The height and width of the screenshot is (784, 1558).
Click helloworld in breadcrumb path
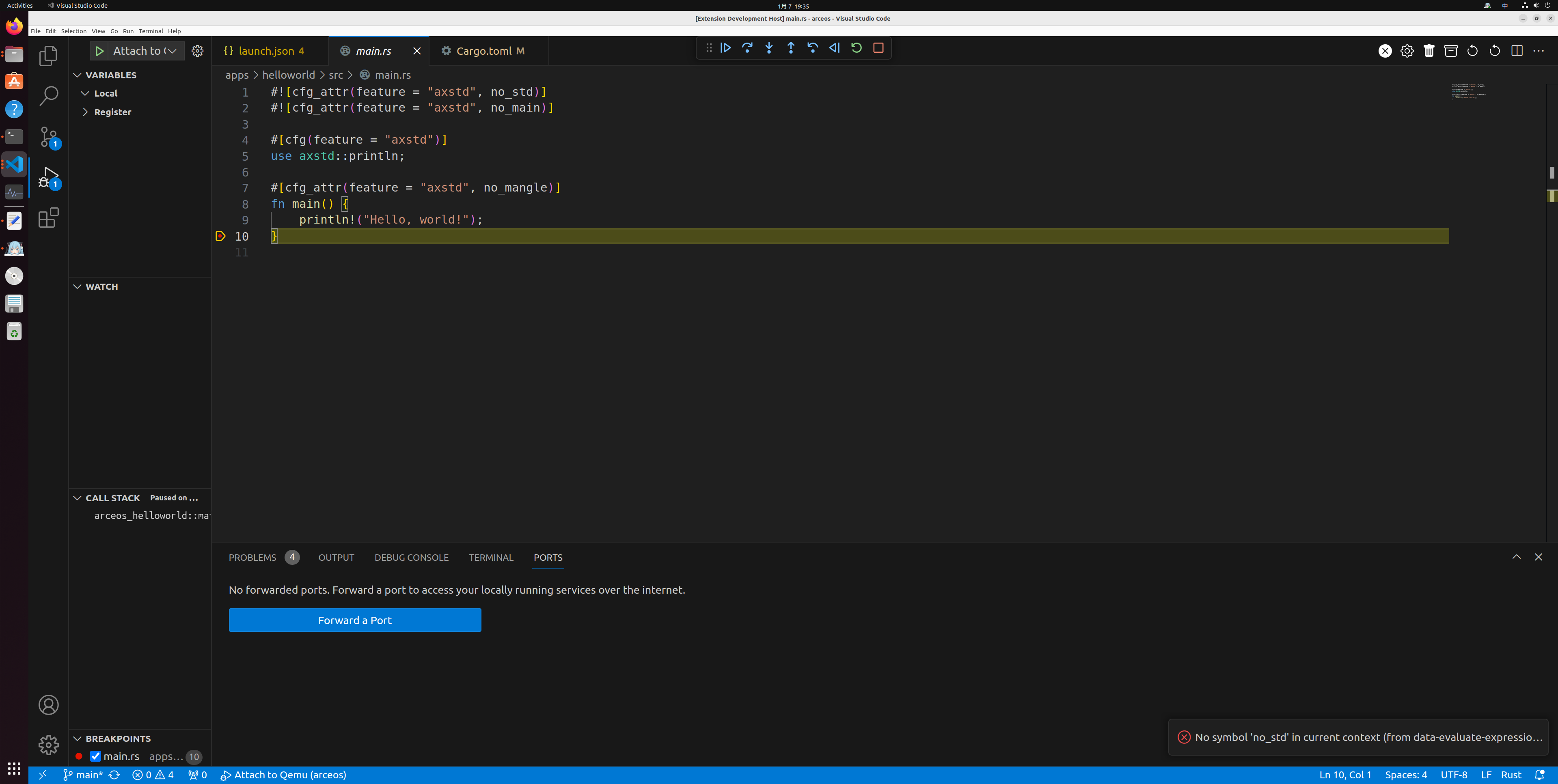[x=289, y=75]
